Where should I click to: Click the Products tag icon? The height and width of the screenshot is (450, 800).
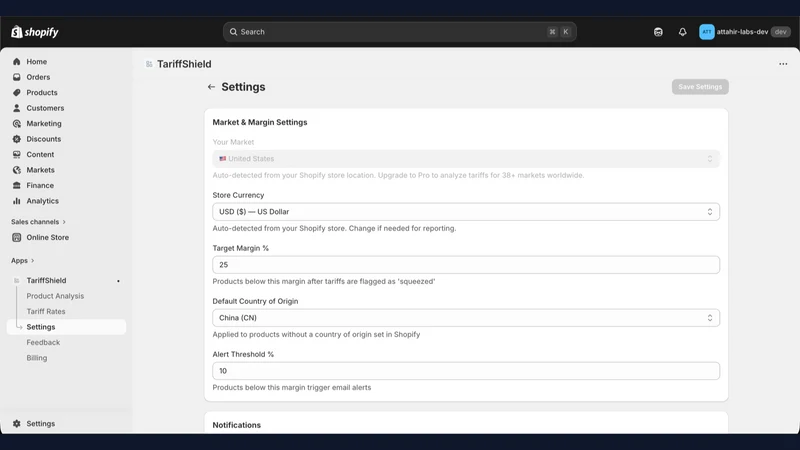click(x=17, y=92)
